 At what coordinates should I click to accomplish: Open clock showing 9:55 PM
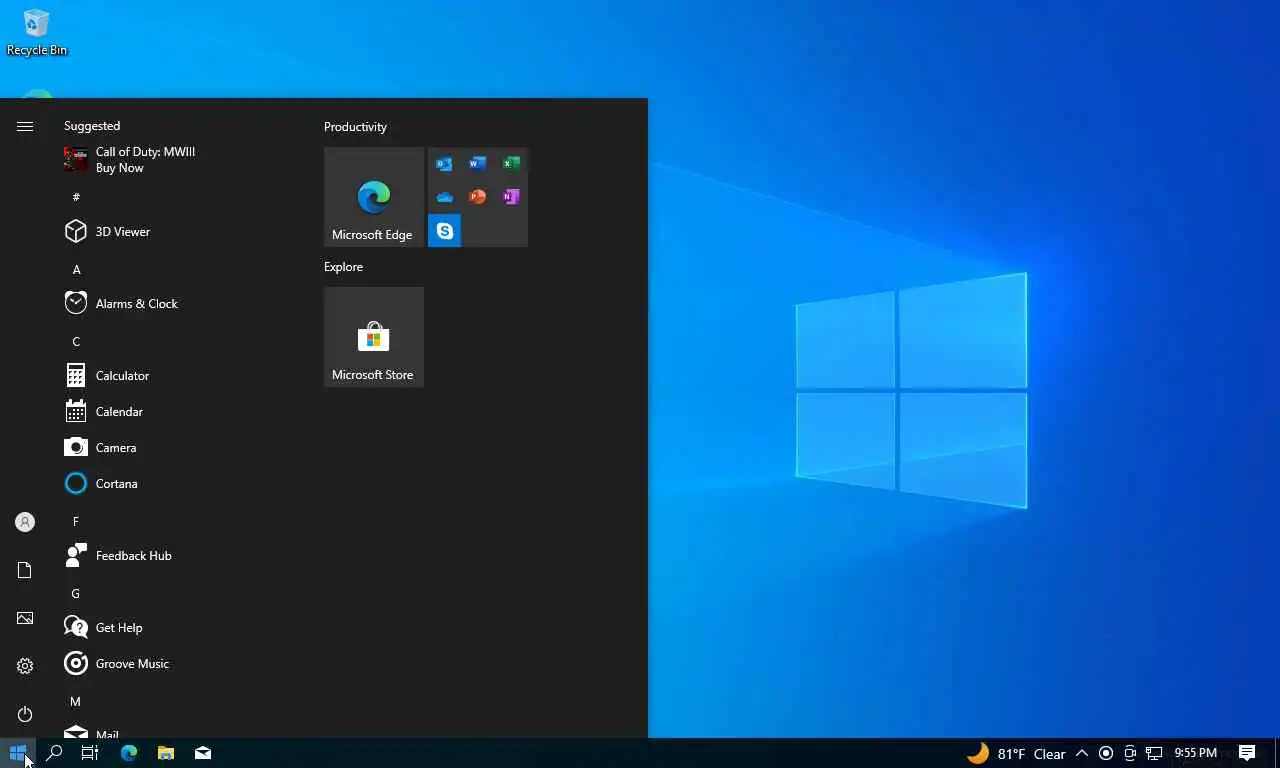coord(1196,753)
